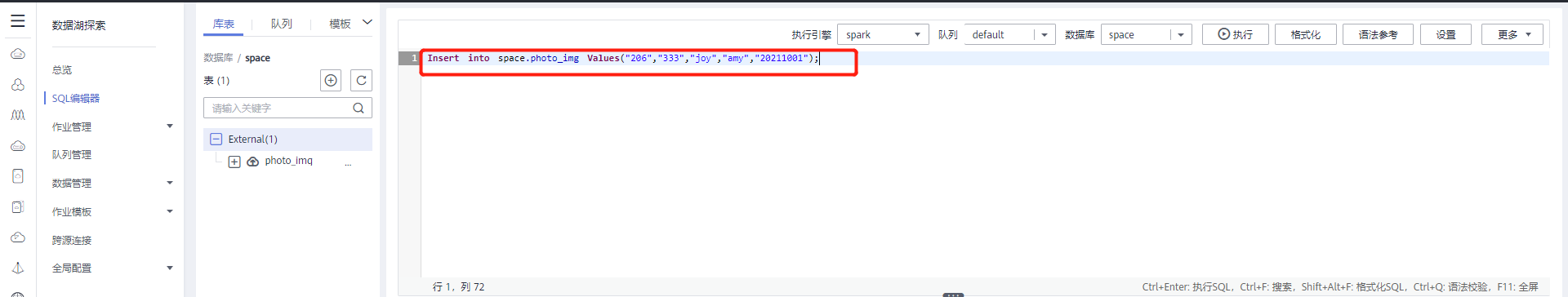Viewport: 1568px width, 297px height.
Task: Click the seventh cloud sidebar icon
Action: 18,237
